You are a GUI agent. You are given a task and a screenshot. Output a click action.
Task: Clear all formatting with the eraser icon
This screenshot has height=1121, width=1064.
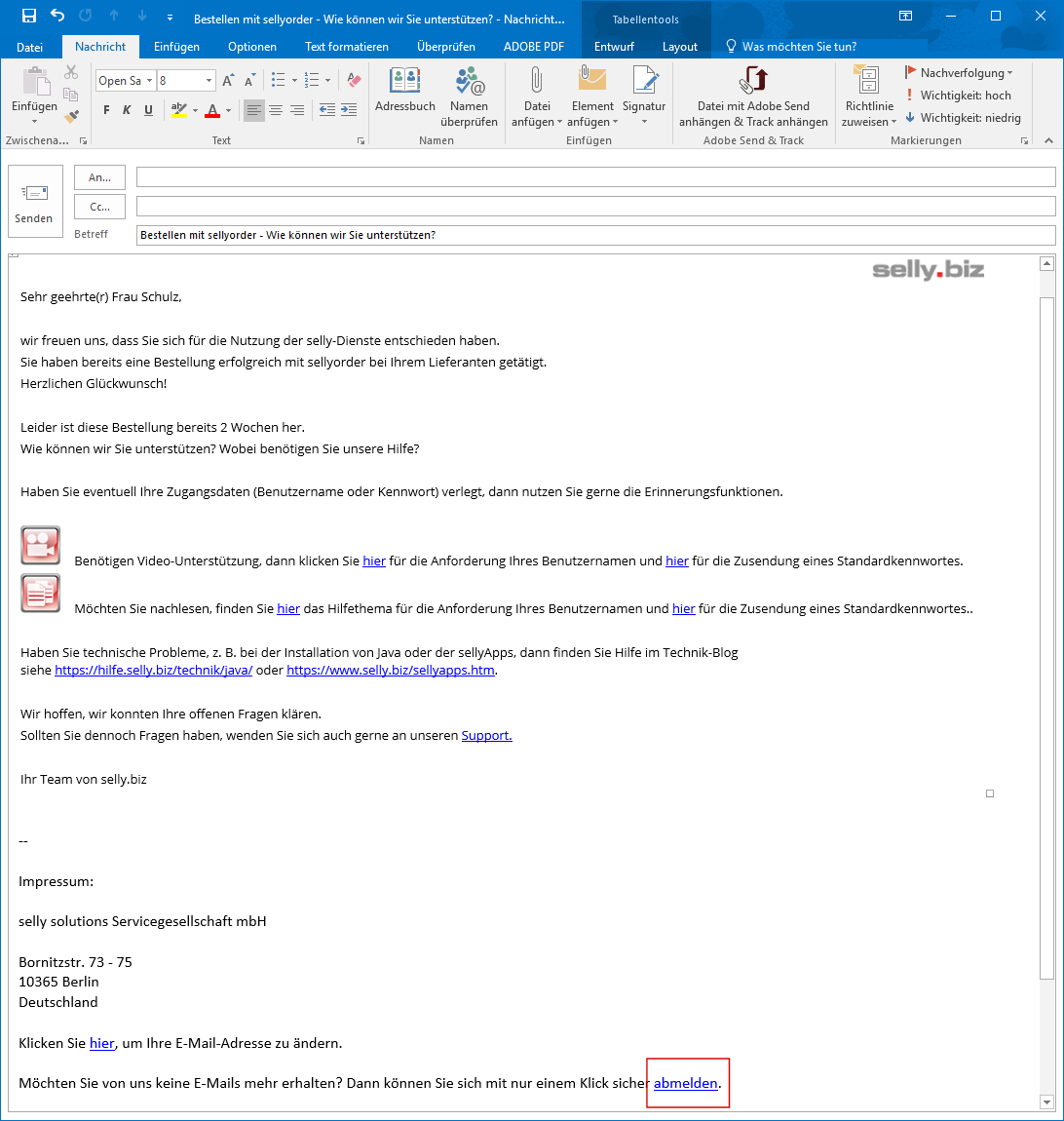click(354, 80)
